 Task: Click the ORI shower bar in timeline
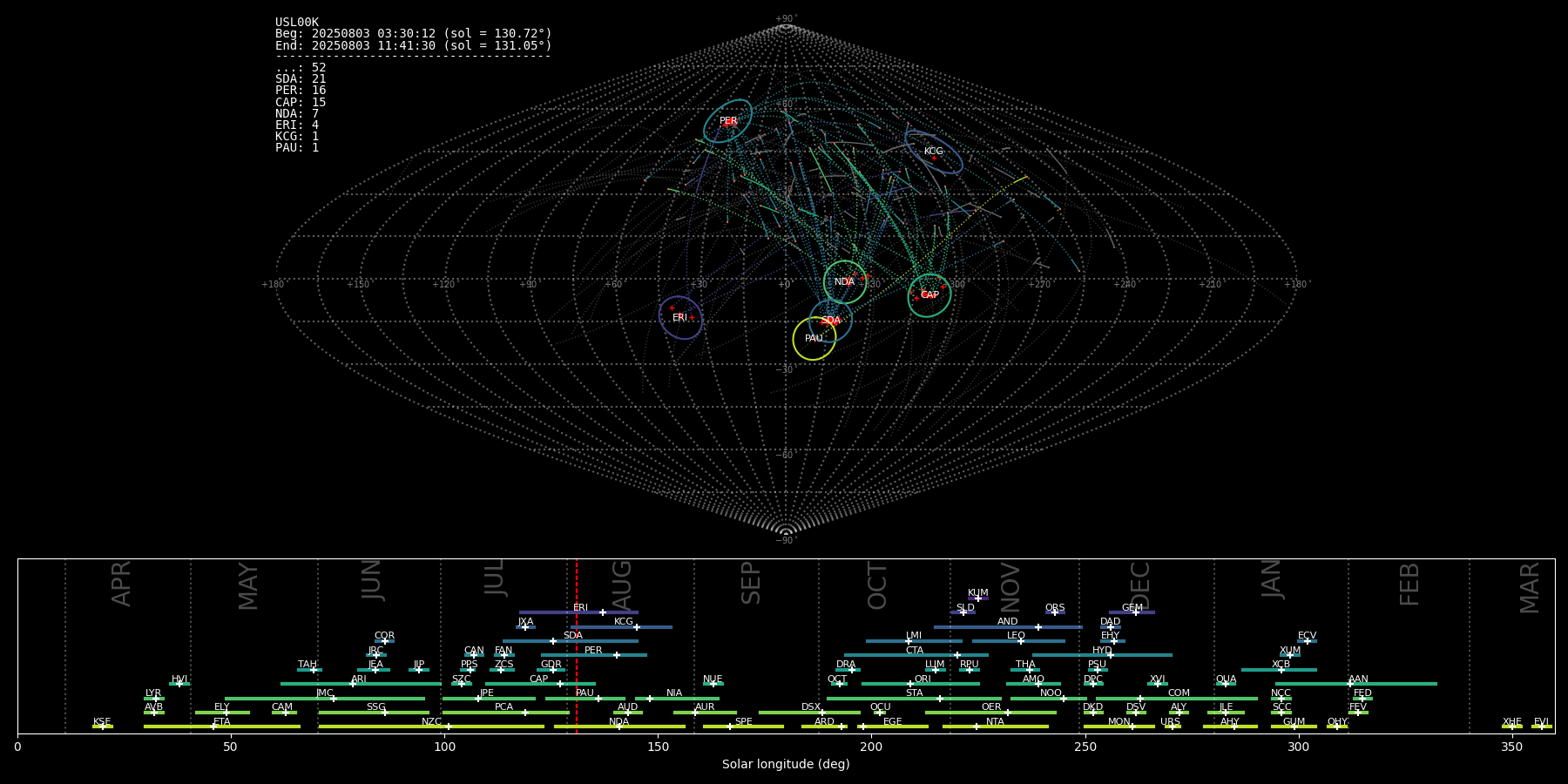[921, 684]
